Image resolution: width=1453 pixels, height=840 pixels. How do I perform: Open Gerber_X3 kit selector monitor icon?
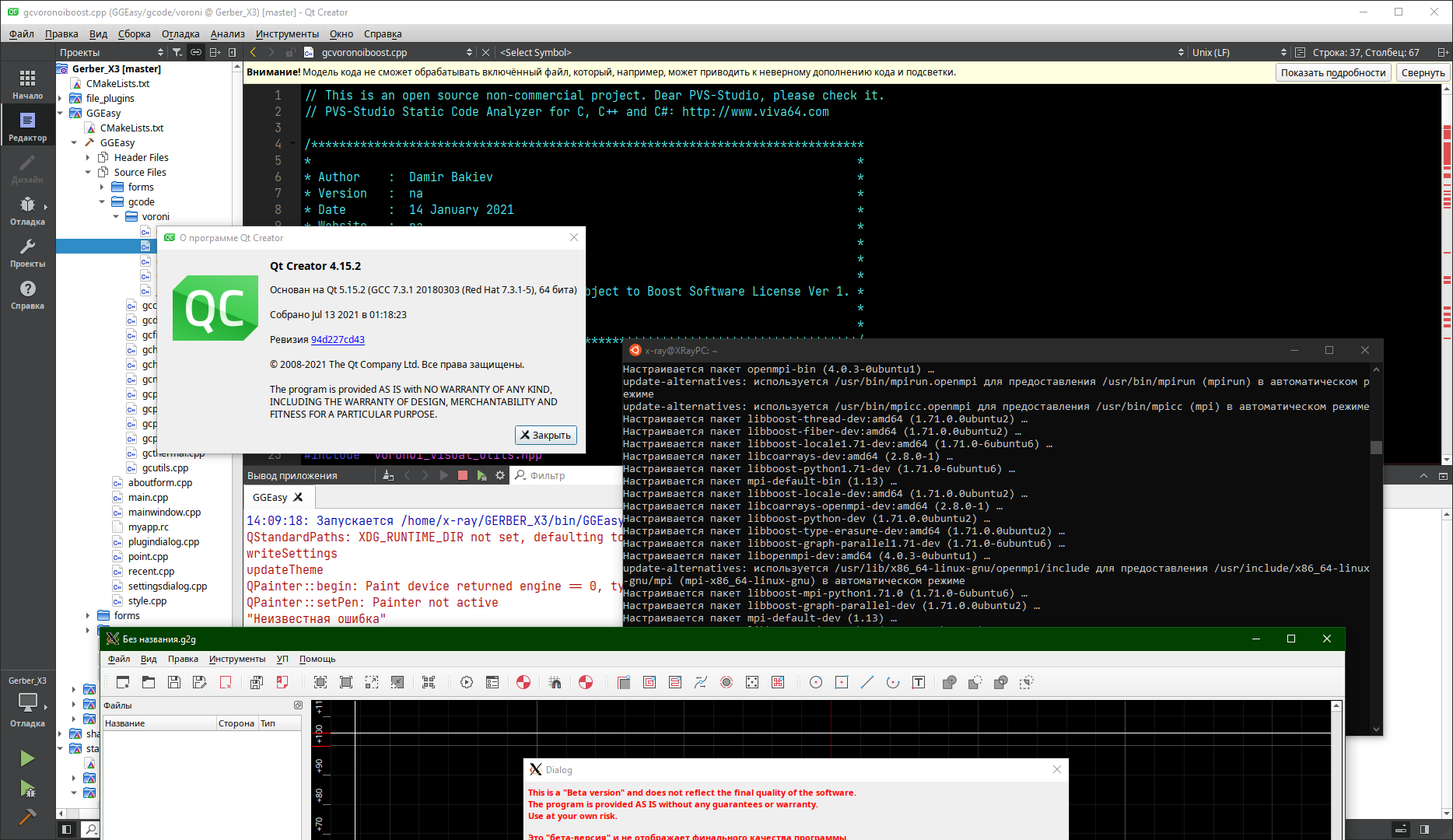click(x=27, y=702)
